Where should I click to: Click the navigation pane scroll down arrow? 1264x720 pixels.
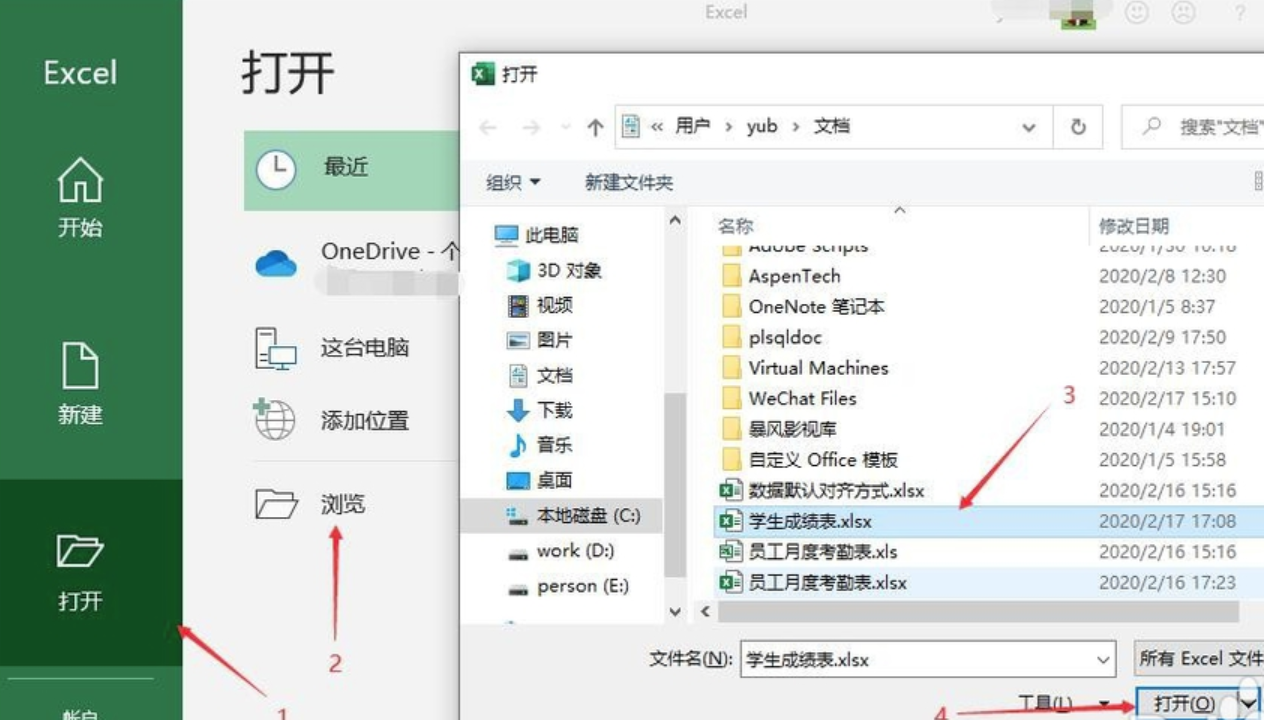coord(675,611)
